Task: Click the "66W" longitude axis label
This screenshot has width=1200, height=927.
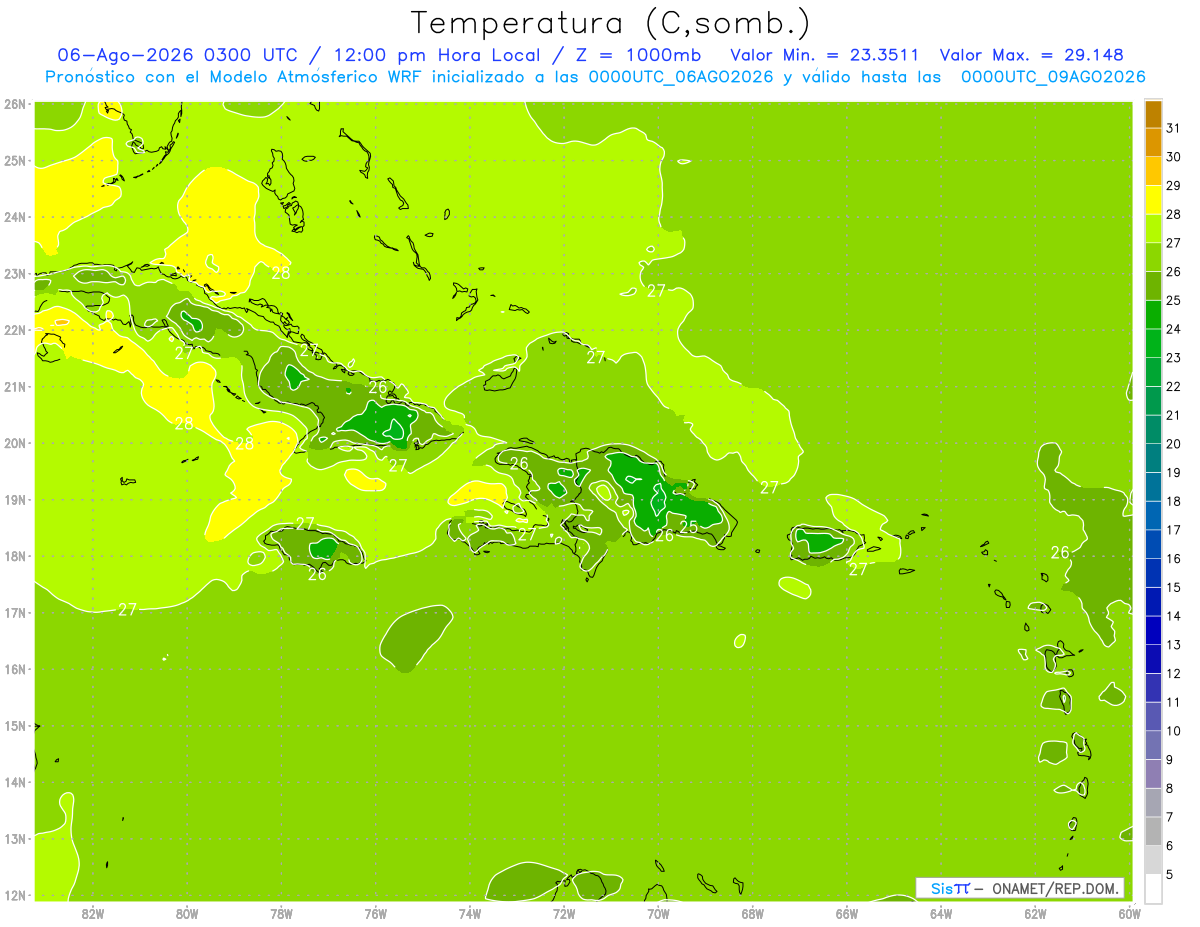Action: 846,913
